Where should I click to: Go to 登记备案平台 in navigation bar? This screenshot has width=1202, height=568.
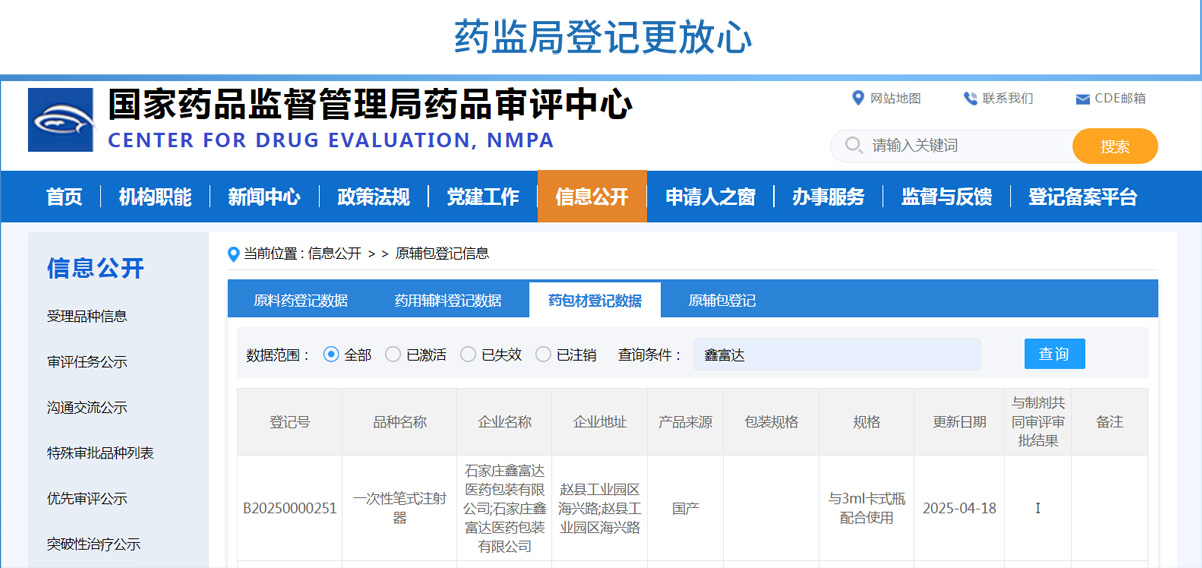pos(1082,197)
